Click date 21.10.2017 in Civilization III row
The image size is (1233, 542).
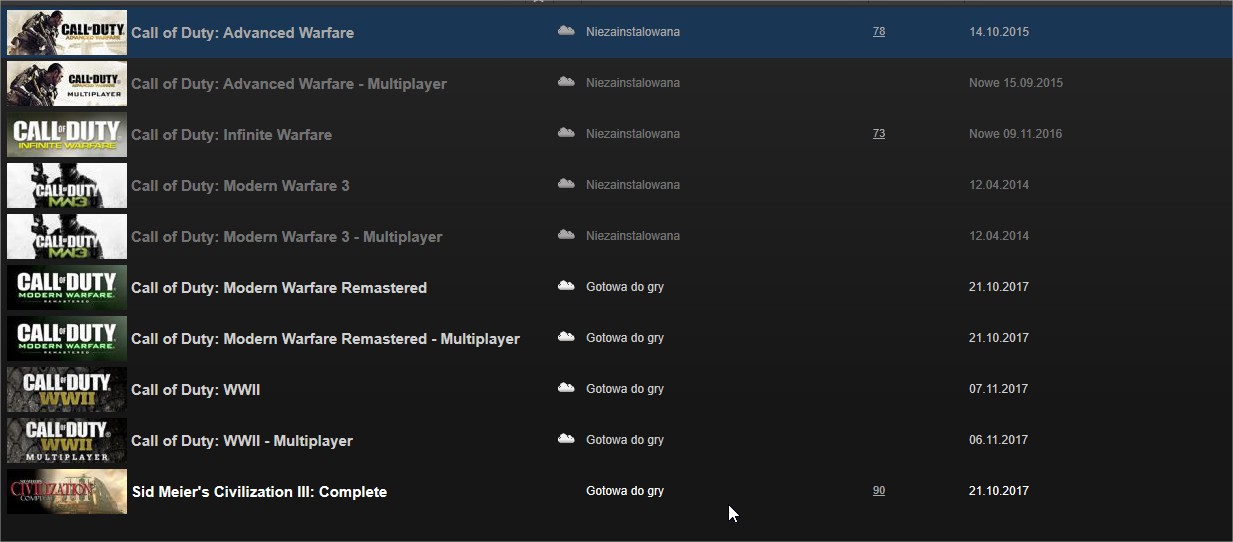click(999, 491)
